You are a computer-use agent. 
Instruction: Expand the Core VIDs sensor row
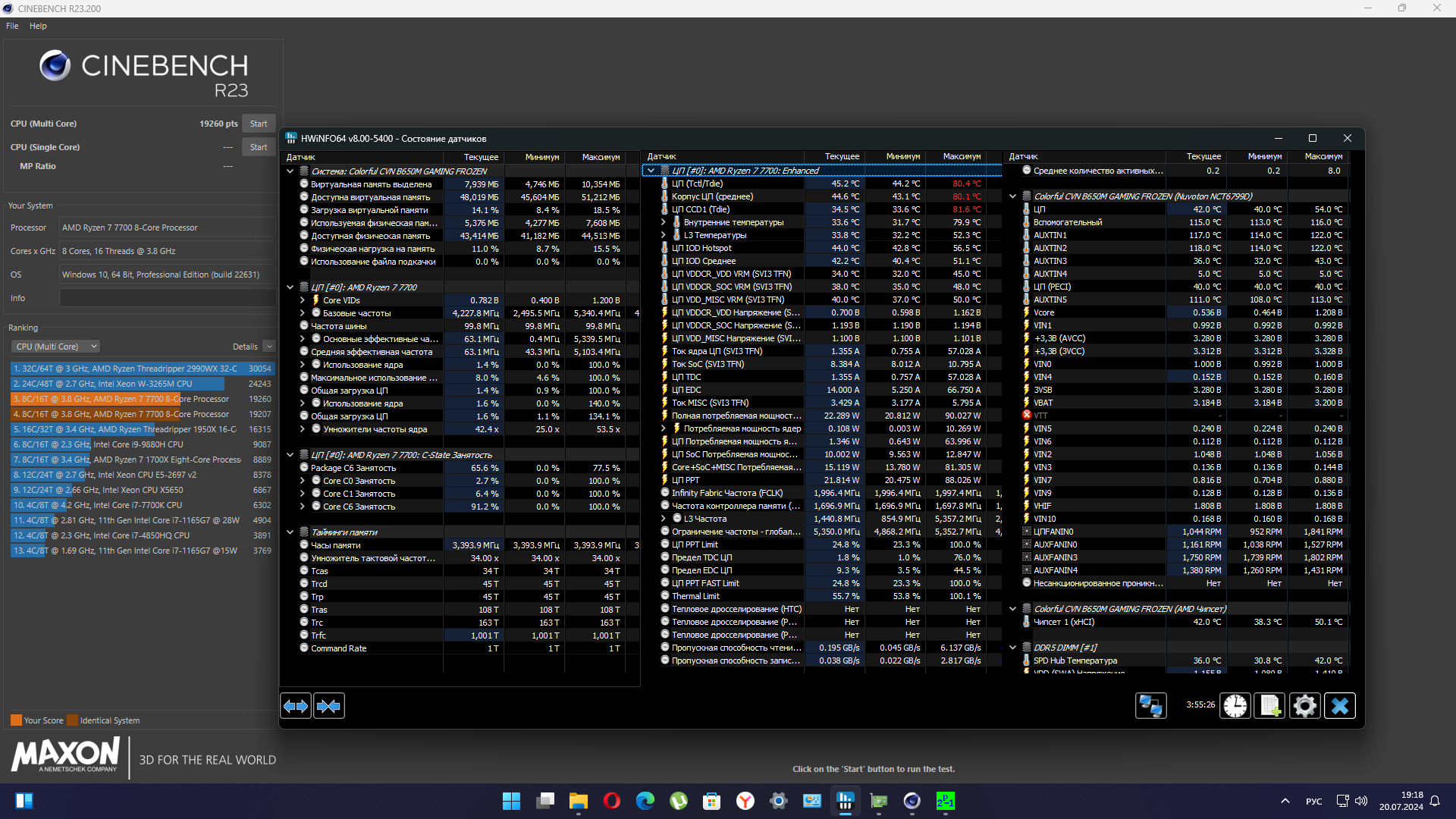pyautogui.click(x=302, y=300)
